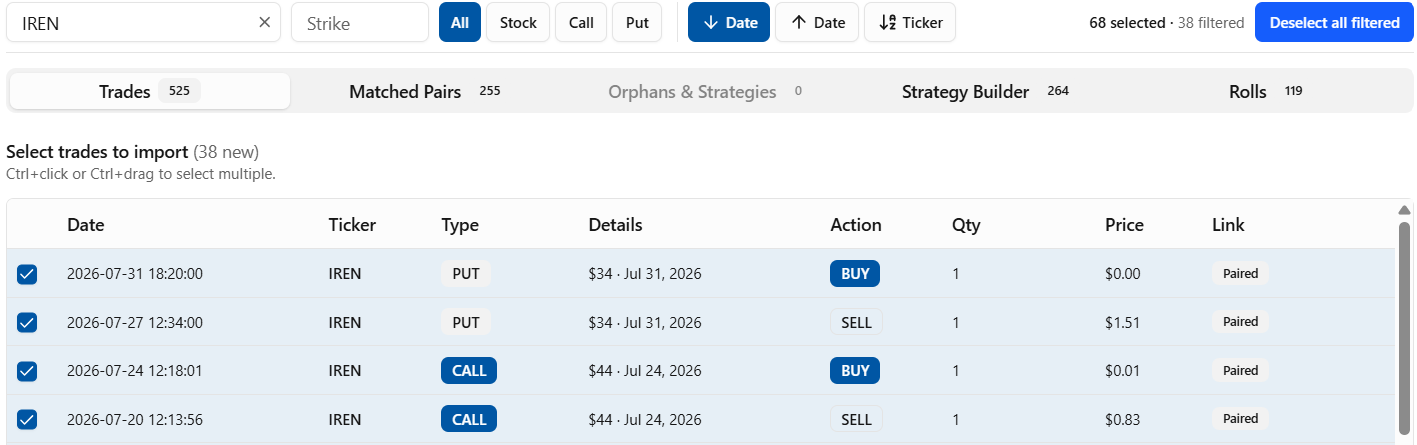The image size is (1417, 445).
Task: Uncheck the 2026-07-24 12:18:01 trade
Action: (27, 371)
